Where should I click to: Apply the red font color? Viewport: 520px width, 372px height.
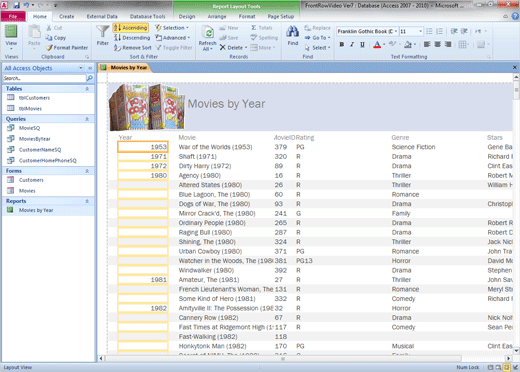[x=377, y=45]
